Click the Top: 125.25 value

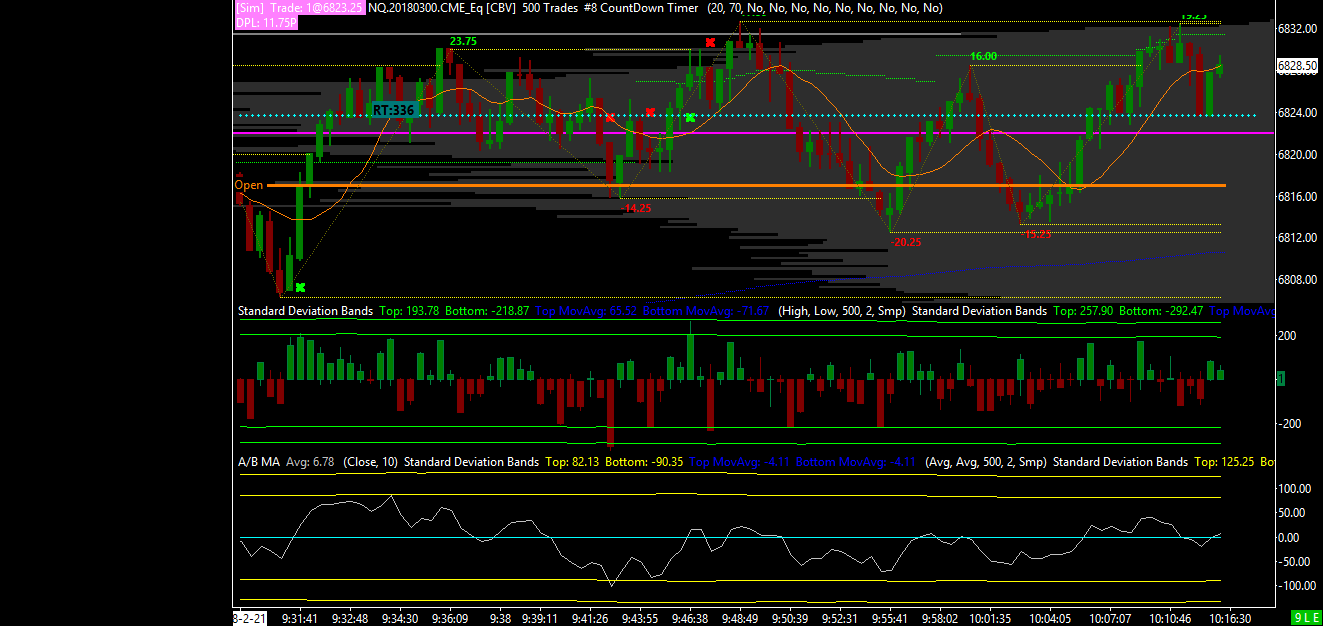pos(1222,462)
